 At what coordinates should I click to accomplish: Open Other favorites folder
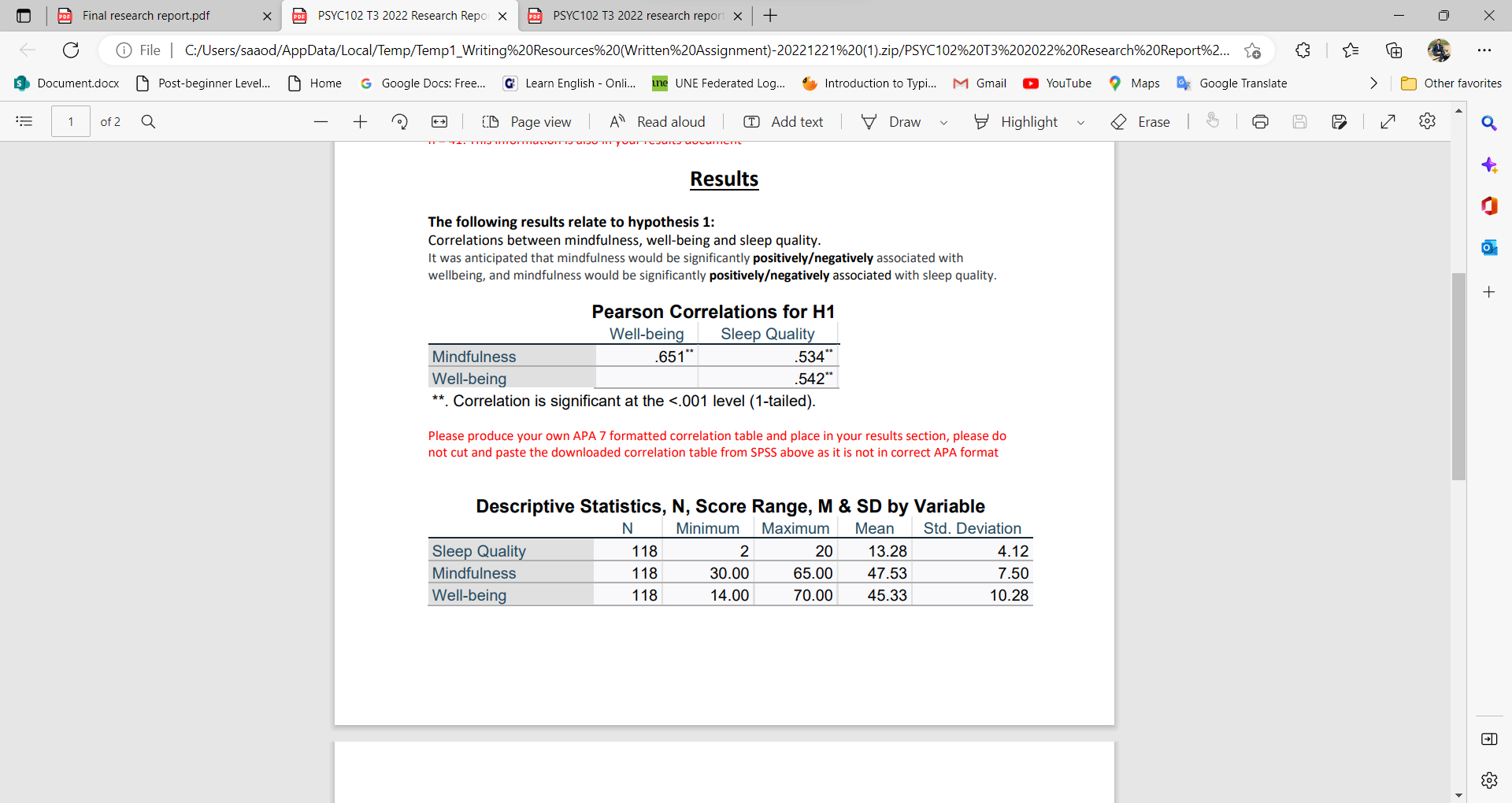pyautogui.click(x=1451, y=83)
